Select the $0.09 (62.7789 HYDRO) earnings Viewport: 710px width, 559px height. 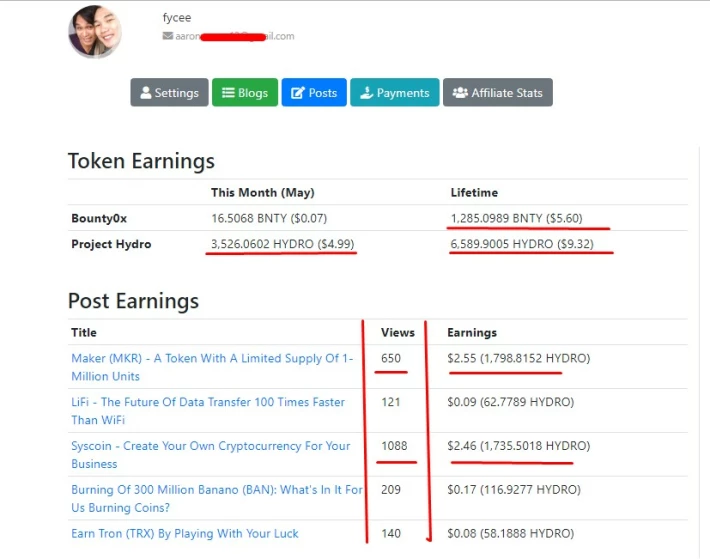click(x=510, y=402)
